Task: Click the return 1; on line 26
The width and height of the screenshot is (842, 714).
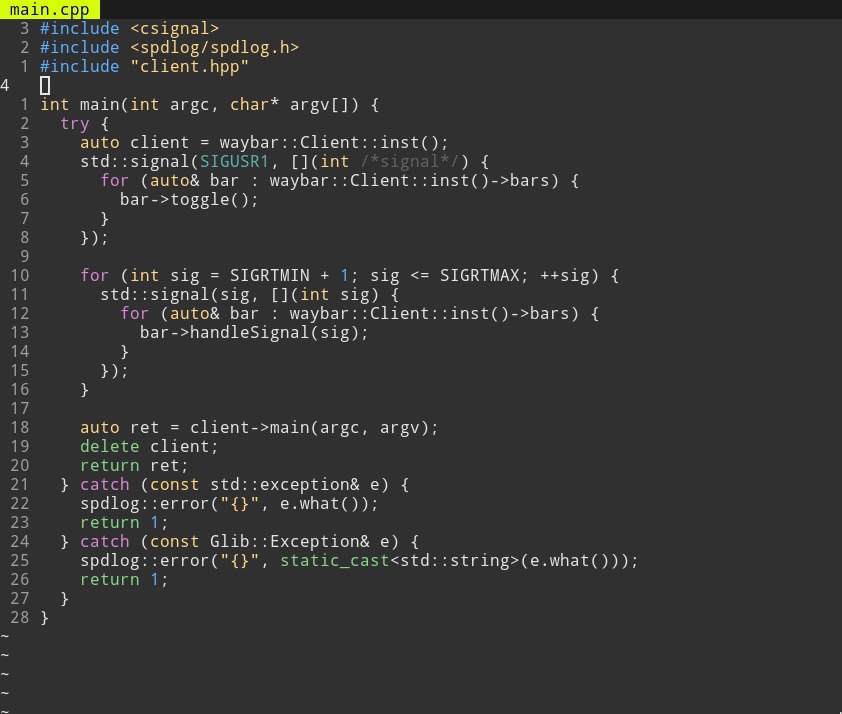Action: pyautogui.click(x=124, y=580)
